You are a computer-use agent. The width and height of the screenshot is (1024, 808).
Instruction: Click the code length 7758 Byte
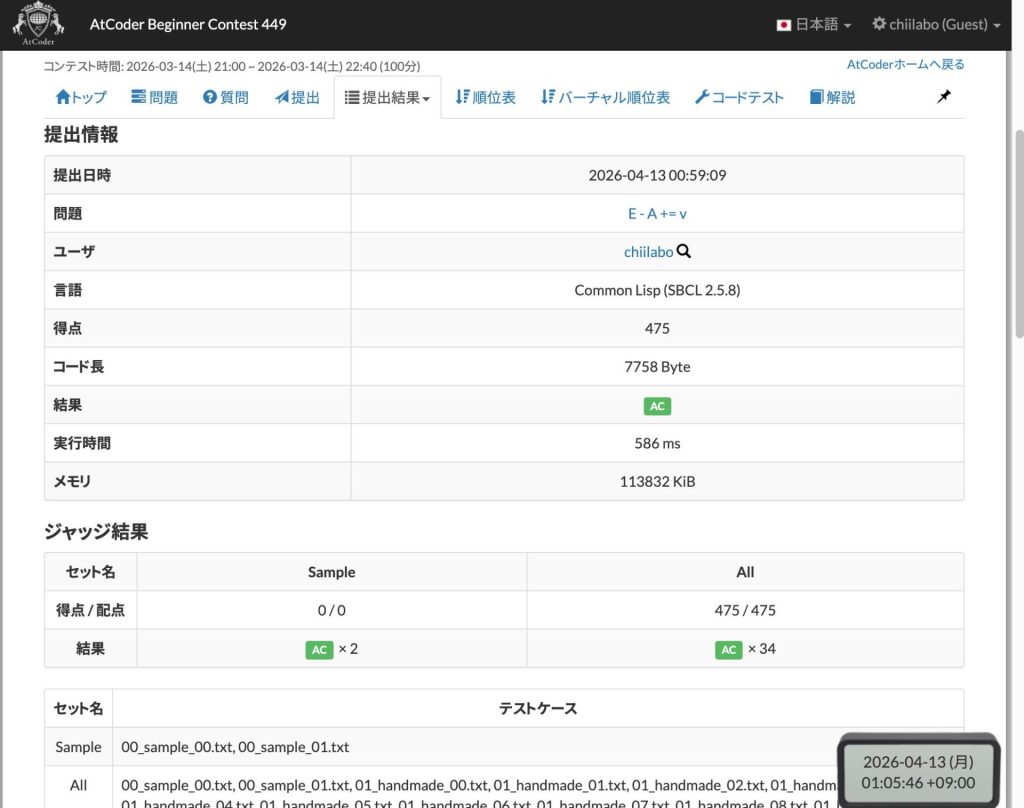pyautogui.click(x=657, y=366)
